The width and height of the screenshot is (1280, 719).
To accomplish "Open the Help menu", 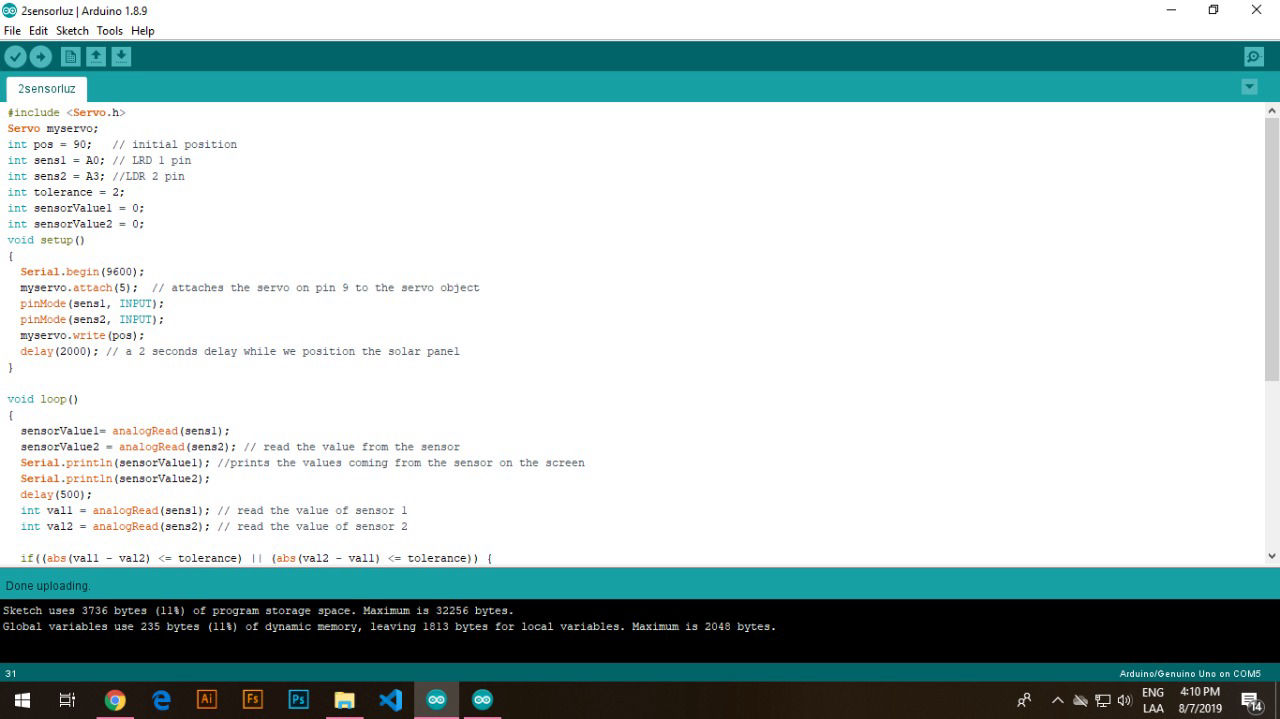I will click(143, 31).
